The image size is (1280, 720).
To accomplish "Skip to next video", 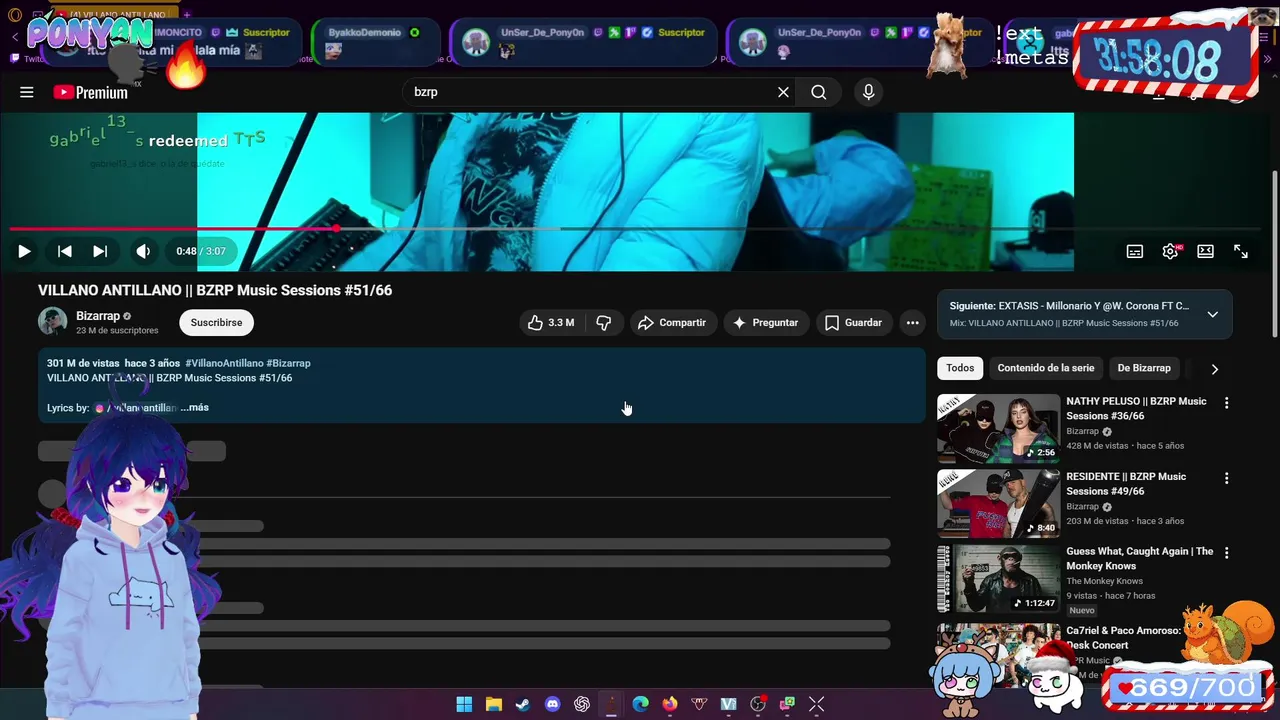I will [100, 251].
